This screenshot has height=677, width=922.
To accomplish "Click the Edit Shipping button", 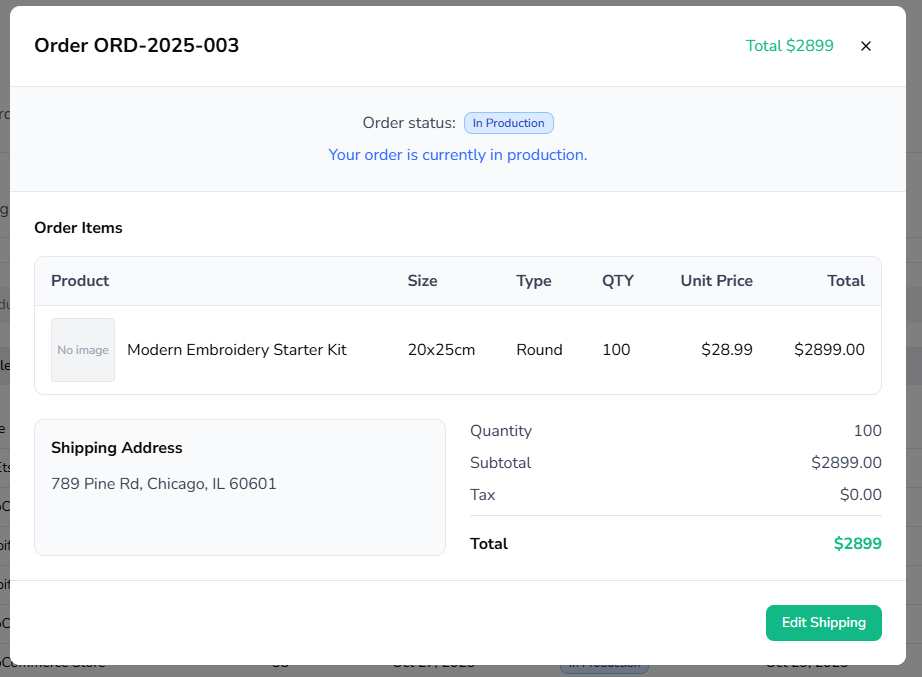I will pyautogui.click(x=823, y=622).
